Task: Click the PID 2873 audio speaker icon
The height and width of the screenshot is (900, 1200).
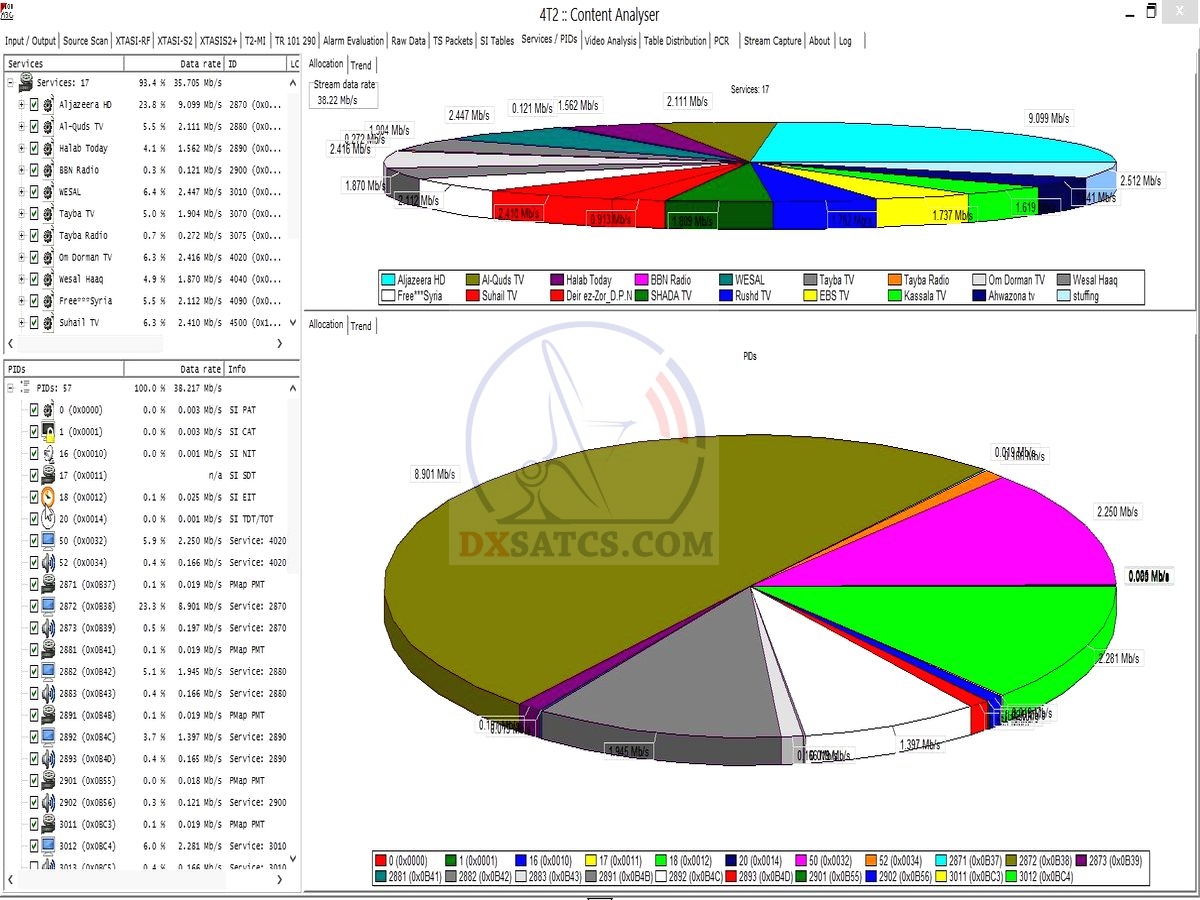Action: click(x=49, y=628)
